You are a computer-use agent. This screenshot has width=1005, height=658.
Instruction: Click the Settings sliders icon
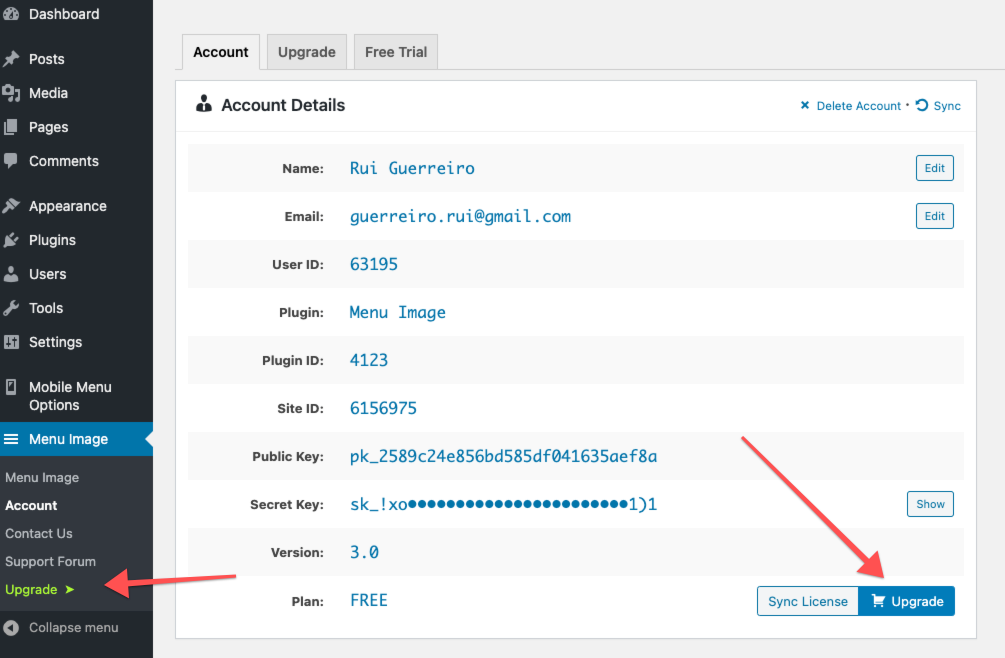coord(11,341)
